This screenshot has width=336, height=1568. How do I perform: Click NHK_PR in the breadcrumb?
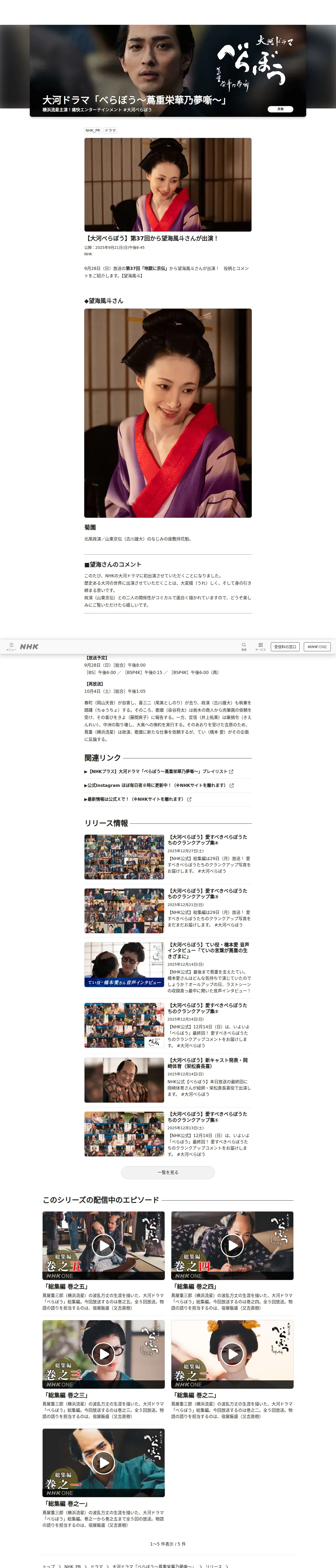[72, 1566]
